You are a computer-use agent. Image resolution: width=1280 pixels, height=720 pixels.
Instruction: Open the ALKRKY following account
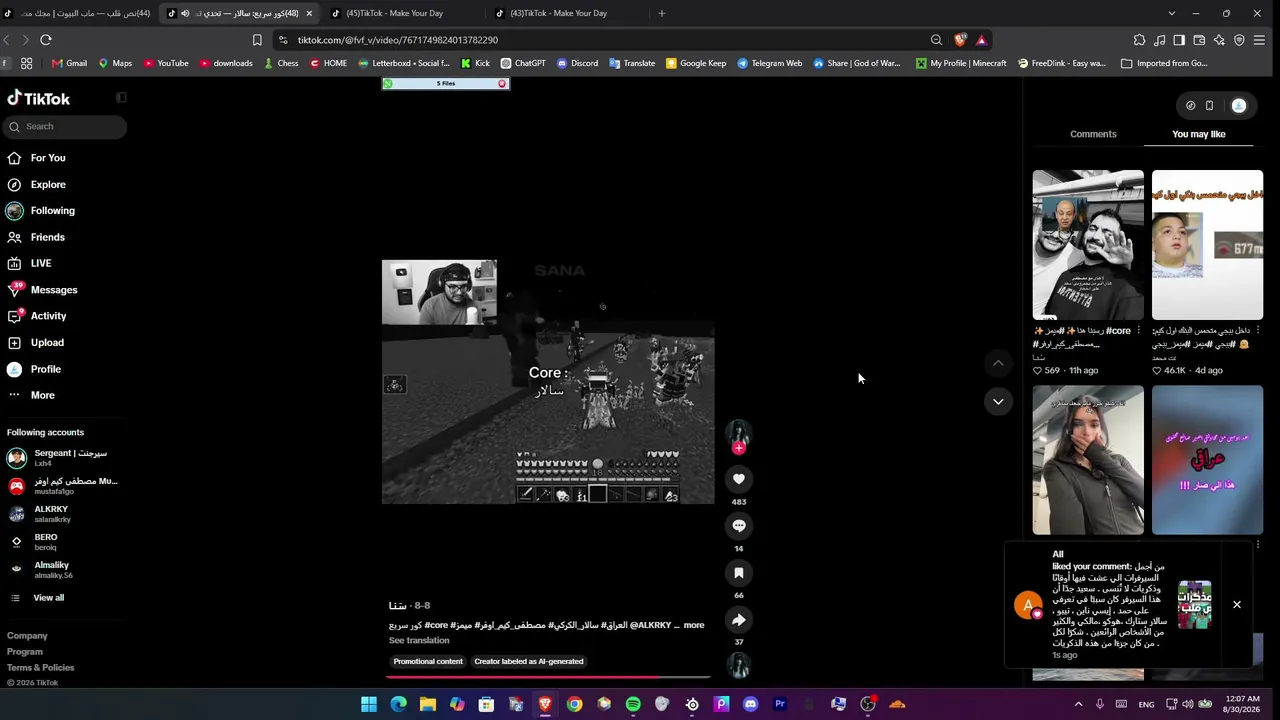63,514
